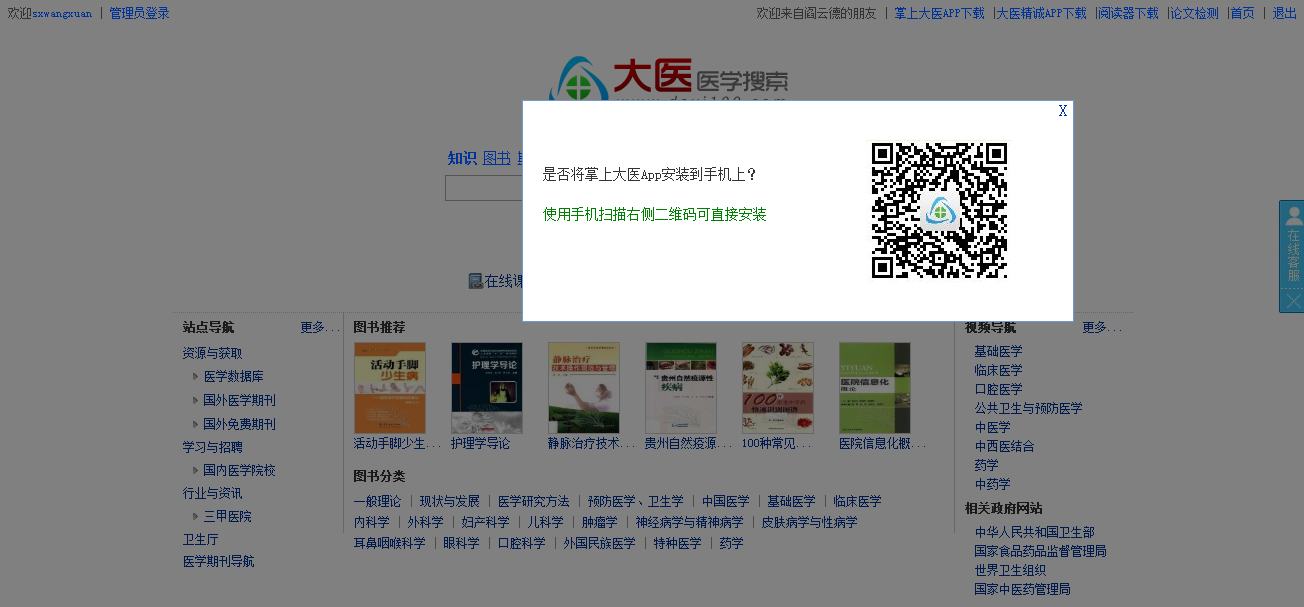Open the 贵州自然疫源性疾病 book cover
Screen dimensions: 1304x607
point(681,388)
